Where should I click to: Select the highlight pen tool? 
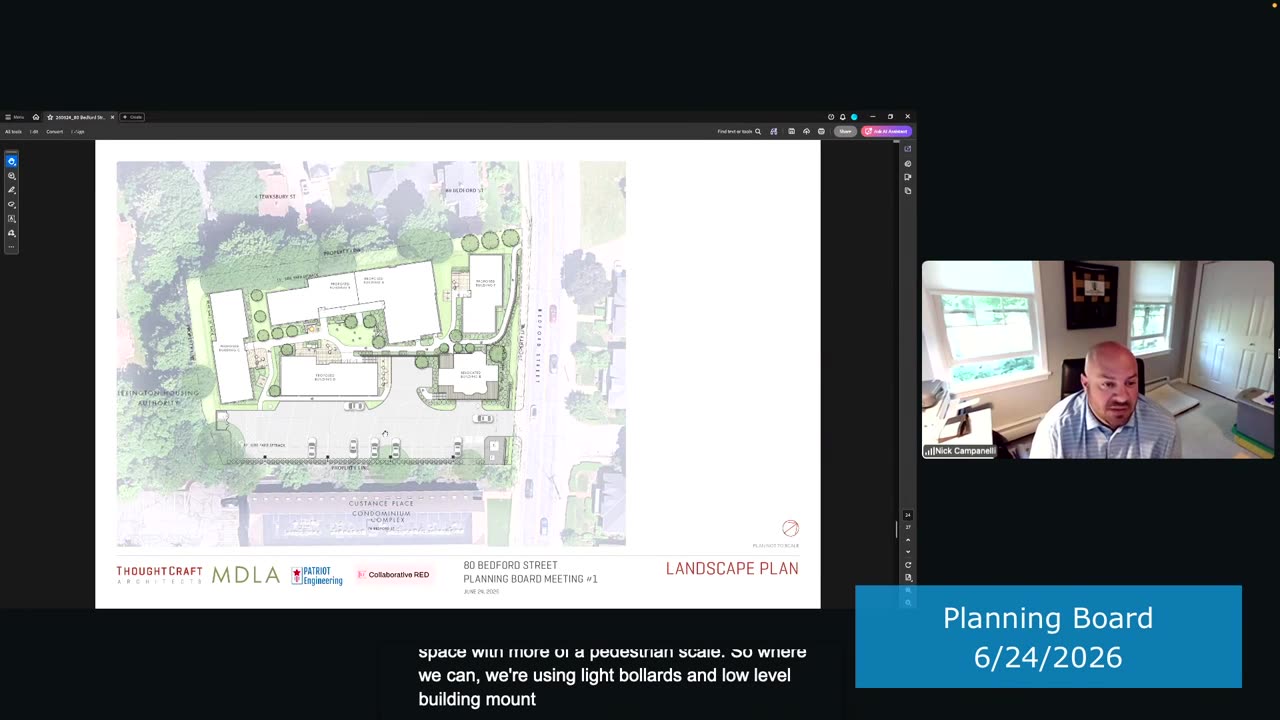[12, 190]
